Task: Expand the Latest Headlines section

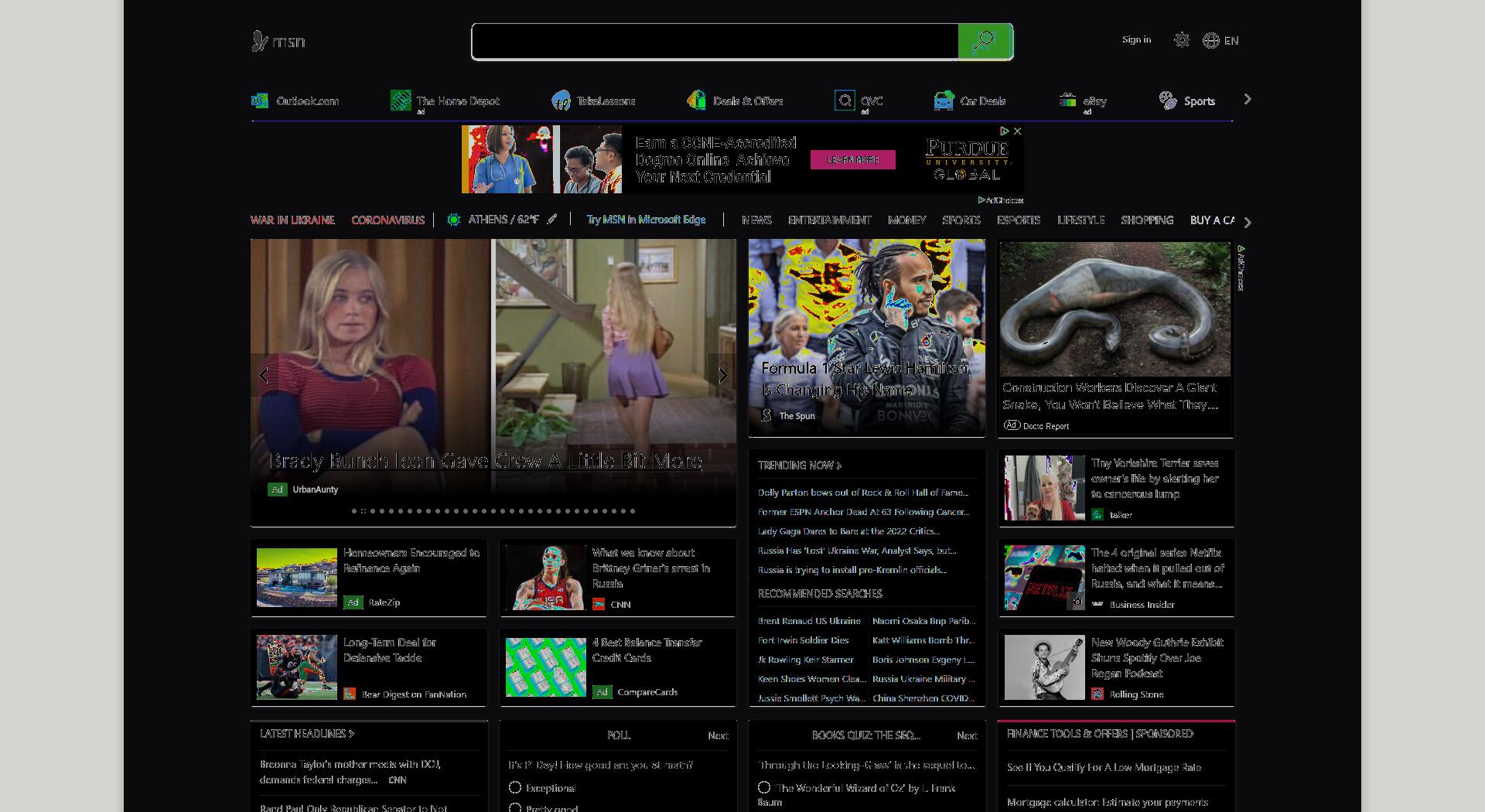Action: pos(307,734)
